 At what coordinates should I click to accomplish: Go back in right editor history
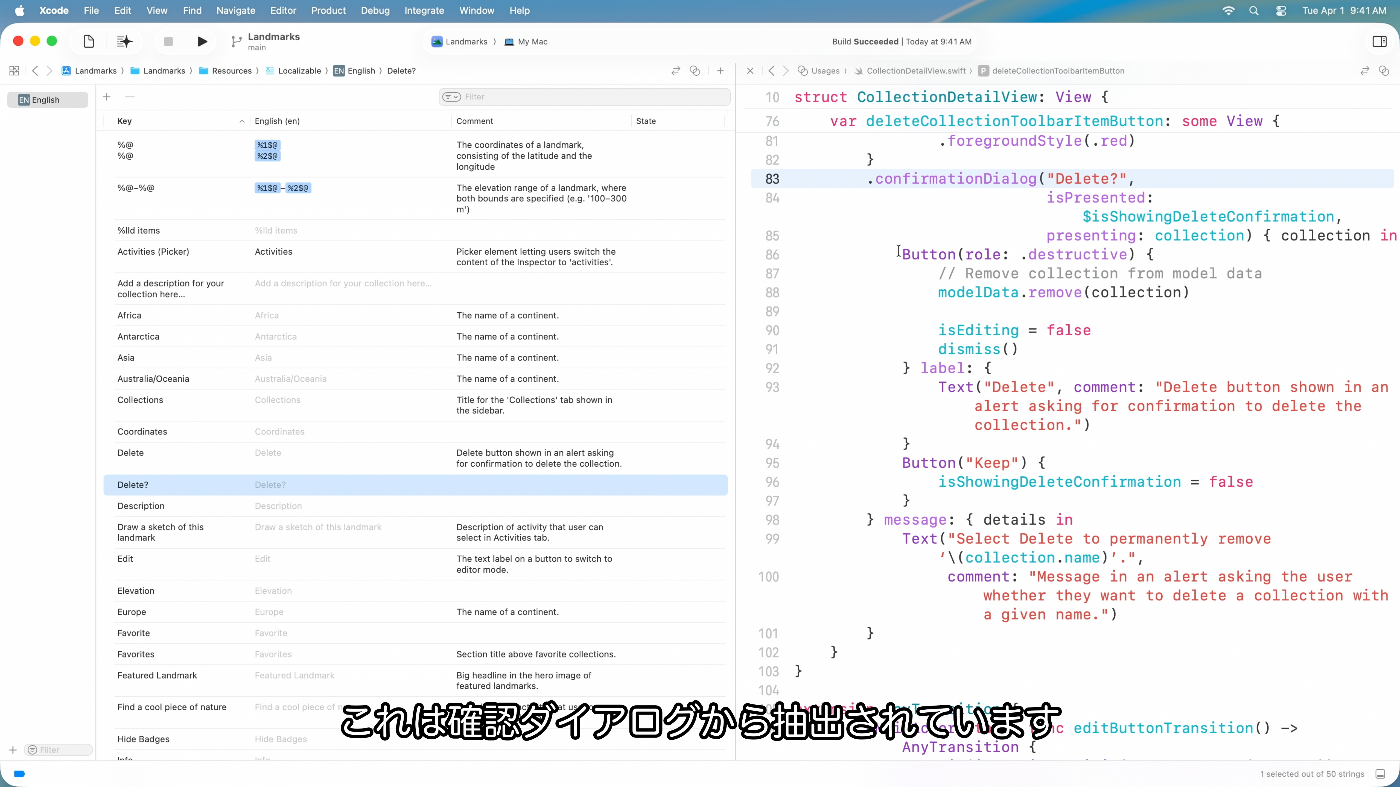(771, 71)
